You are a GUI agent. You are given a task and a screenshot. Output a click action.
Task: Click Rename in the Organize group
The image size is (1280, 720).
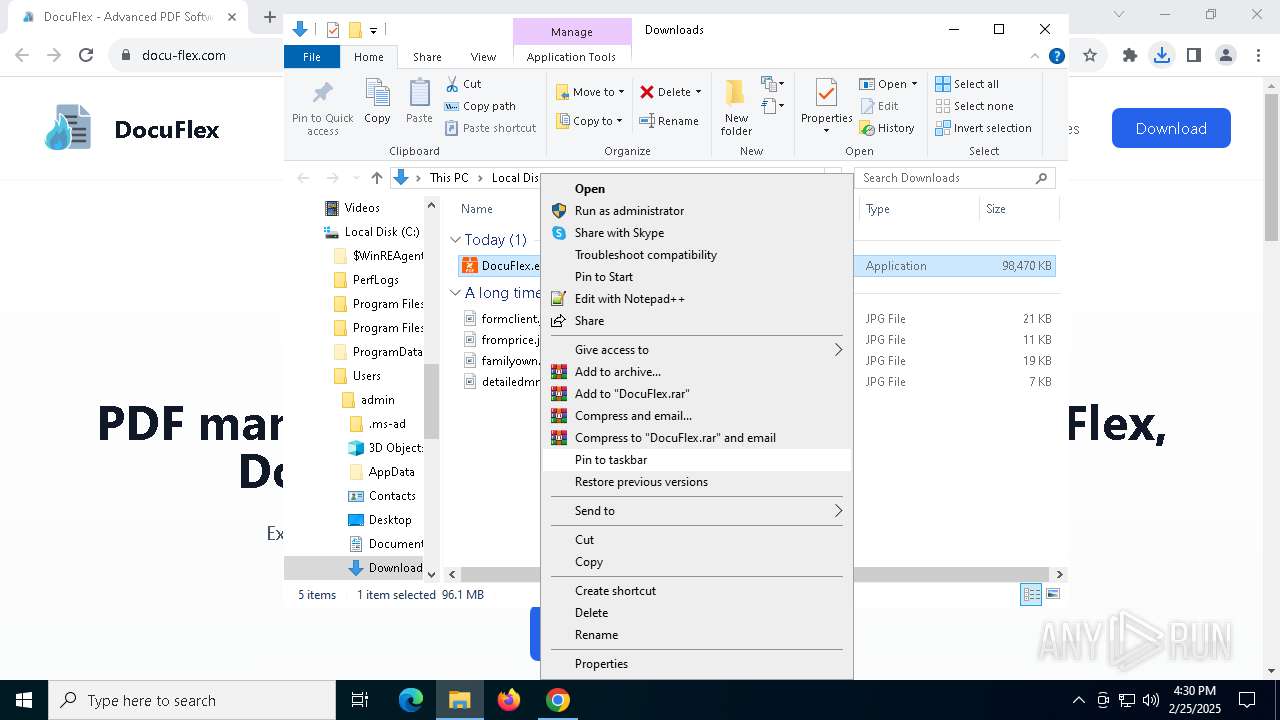click(x=669, y=121)
